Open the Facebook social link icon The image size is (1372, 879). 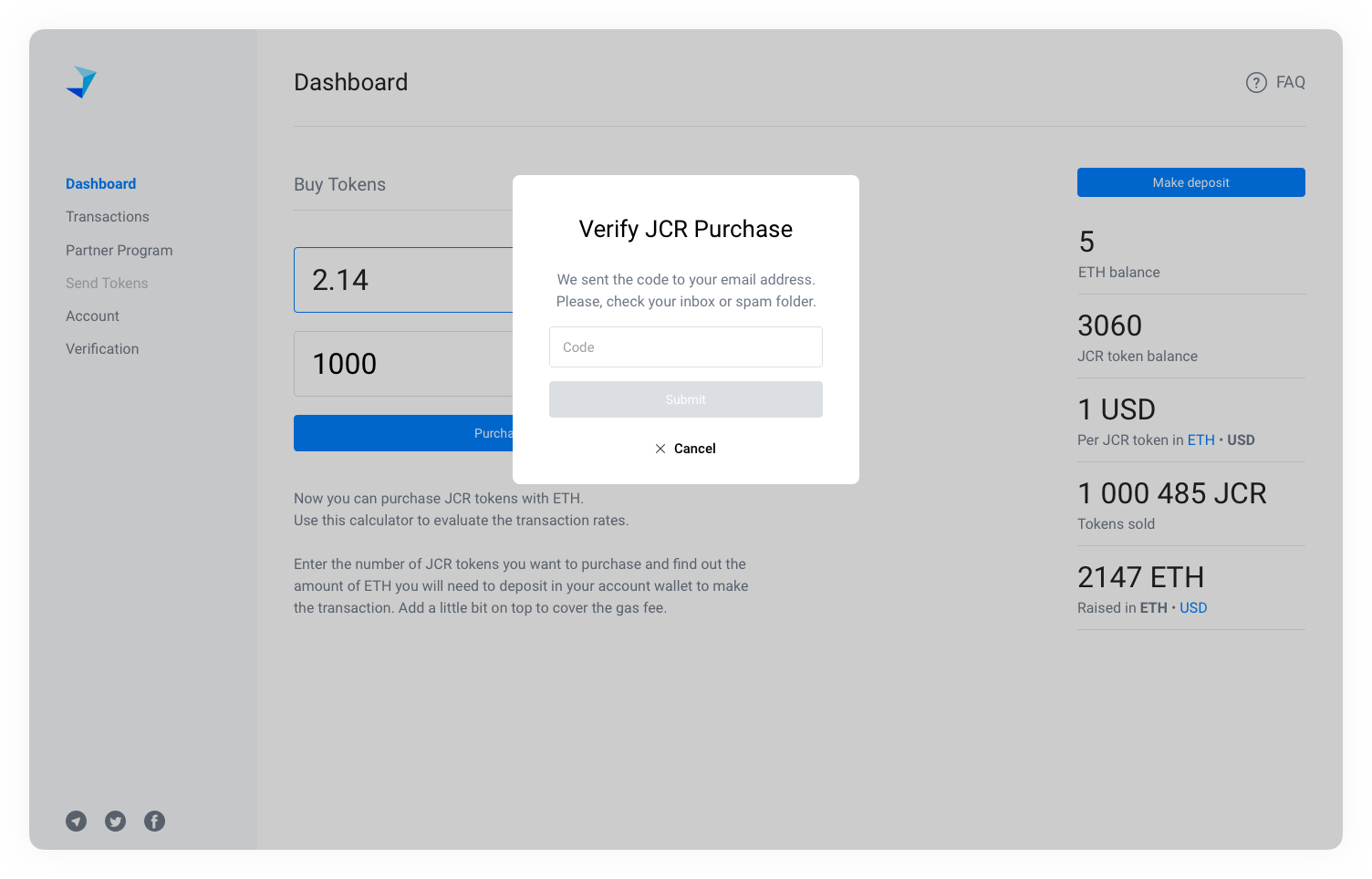click(x=155, y=822)
